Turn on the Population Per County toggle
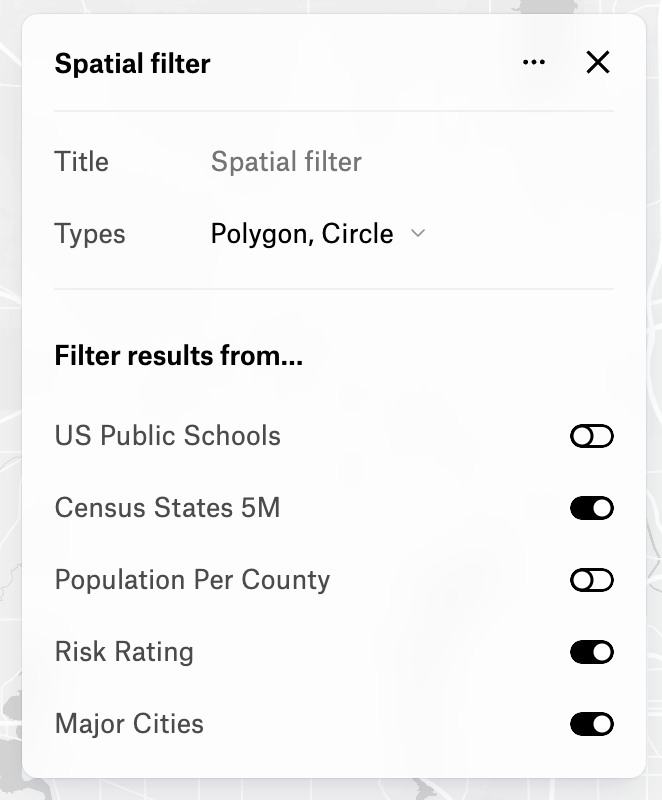662x800 pixels. (x=591, y=580)
